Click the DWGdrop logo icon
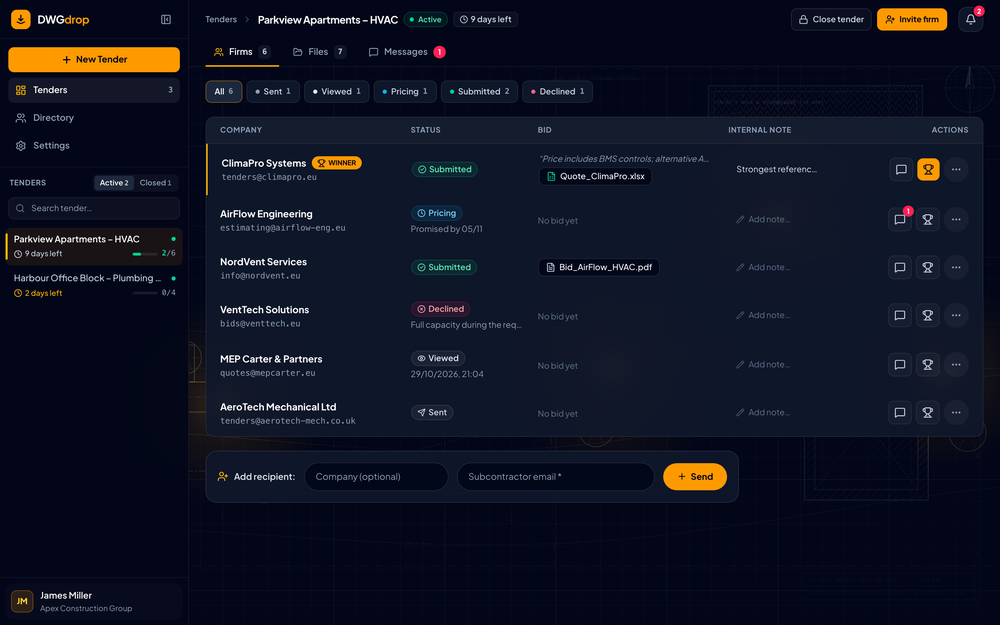Image resolution: width=1000 pixels, height=625 pixels. tap(20, 20)
